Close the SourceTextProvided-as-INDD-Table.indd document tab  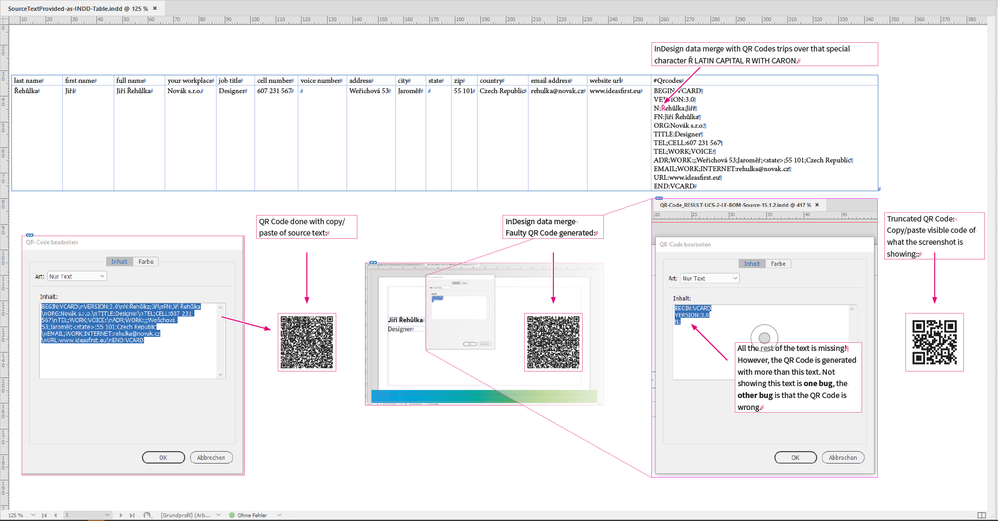(x=155, y=8)
